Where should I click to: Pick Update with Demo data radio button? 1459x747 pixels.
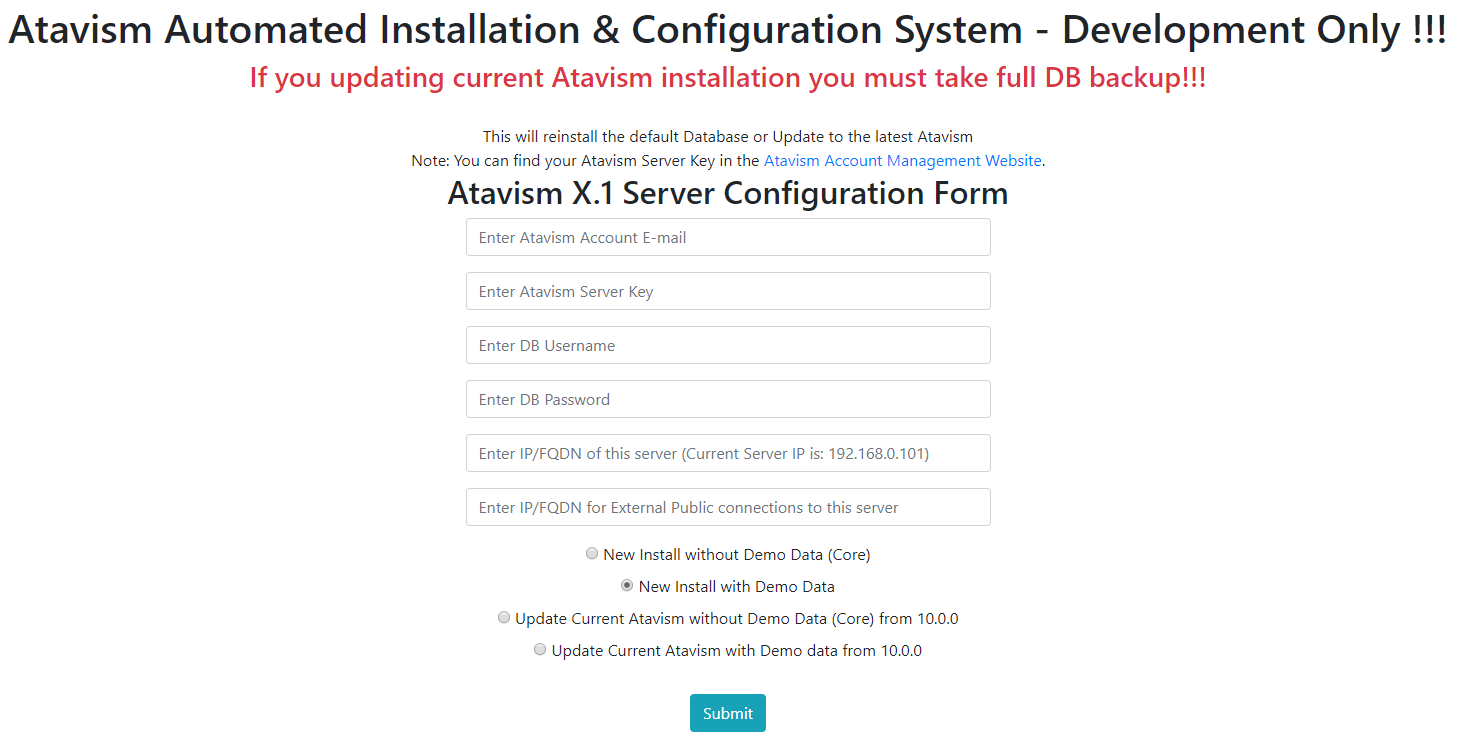540,650
